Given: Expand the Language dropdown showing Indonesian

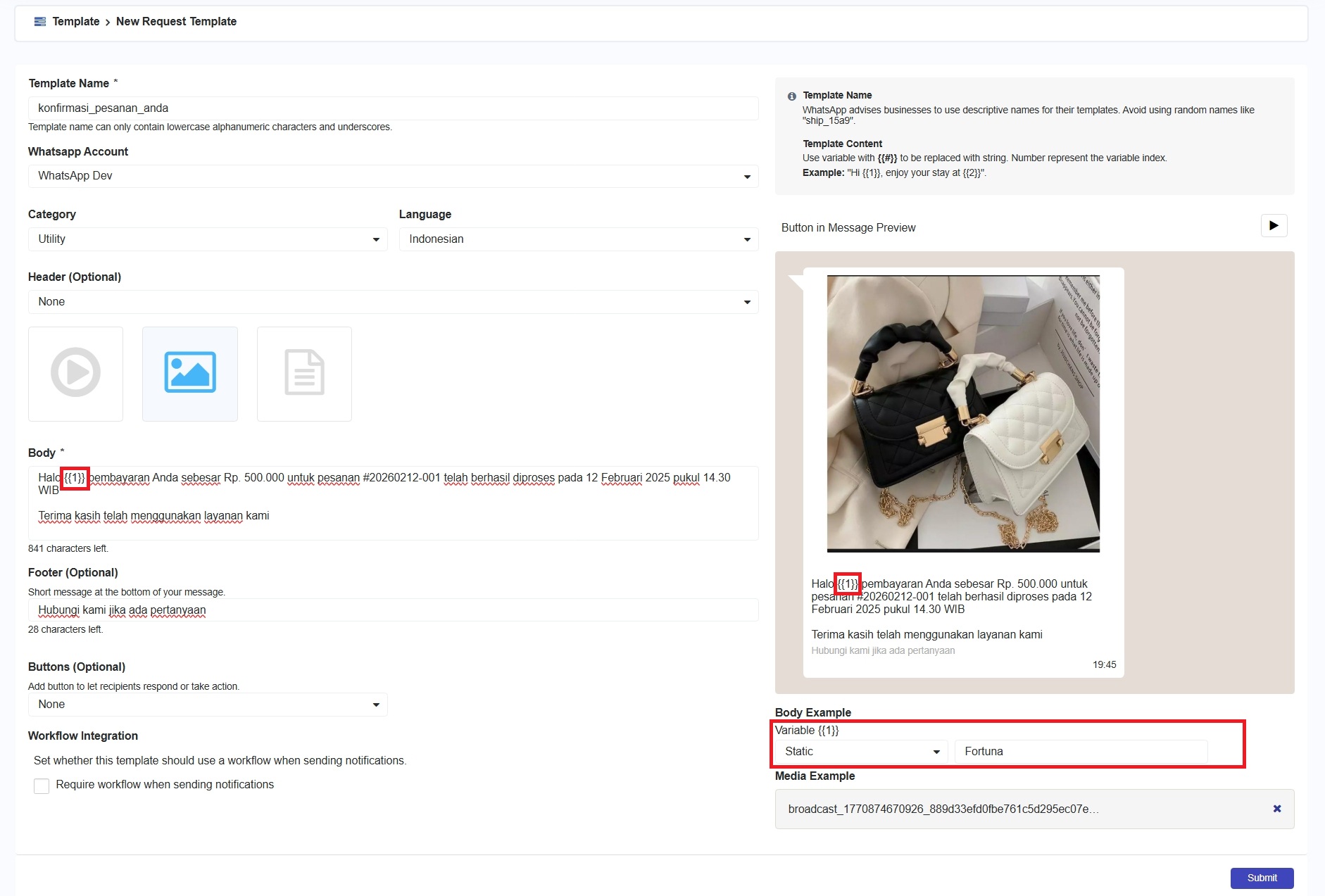Looking at the screenshot, I should coord(578,239).
